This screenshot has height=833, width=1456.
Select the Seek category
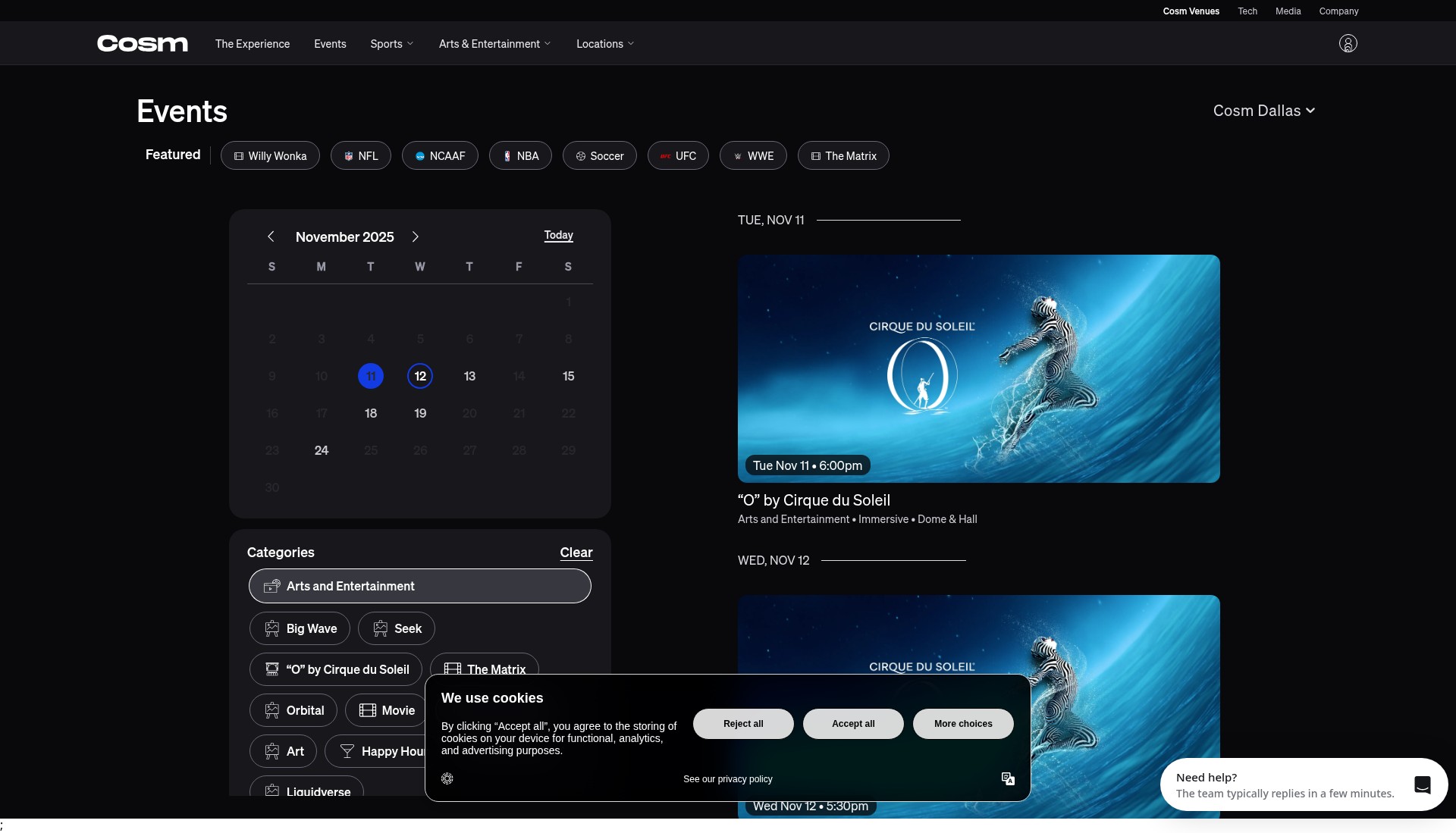point(397,628)
